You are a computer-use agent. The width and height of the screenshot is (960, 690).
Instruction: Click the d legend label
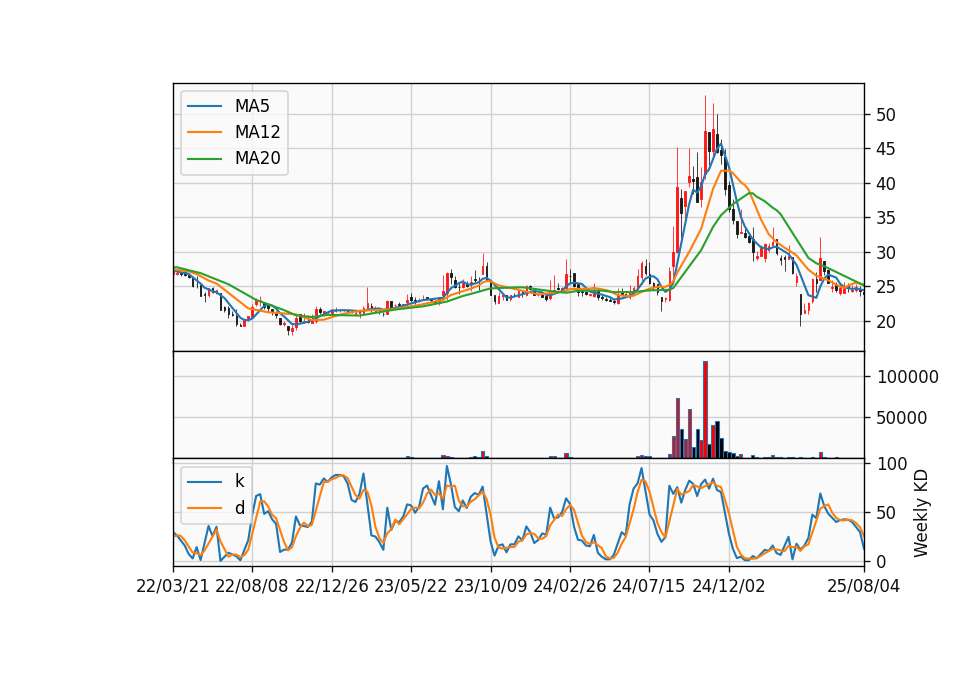coord(240,508)
